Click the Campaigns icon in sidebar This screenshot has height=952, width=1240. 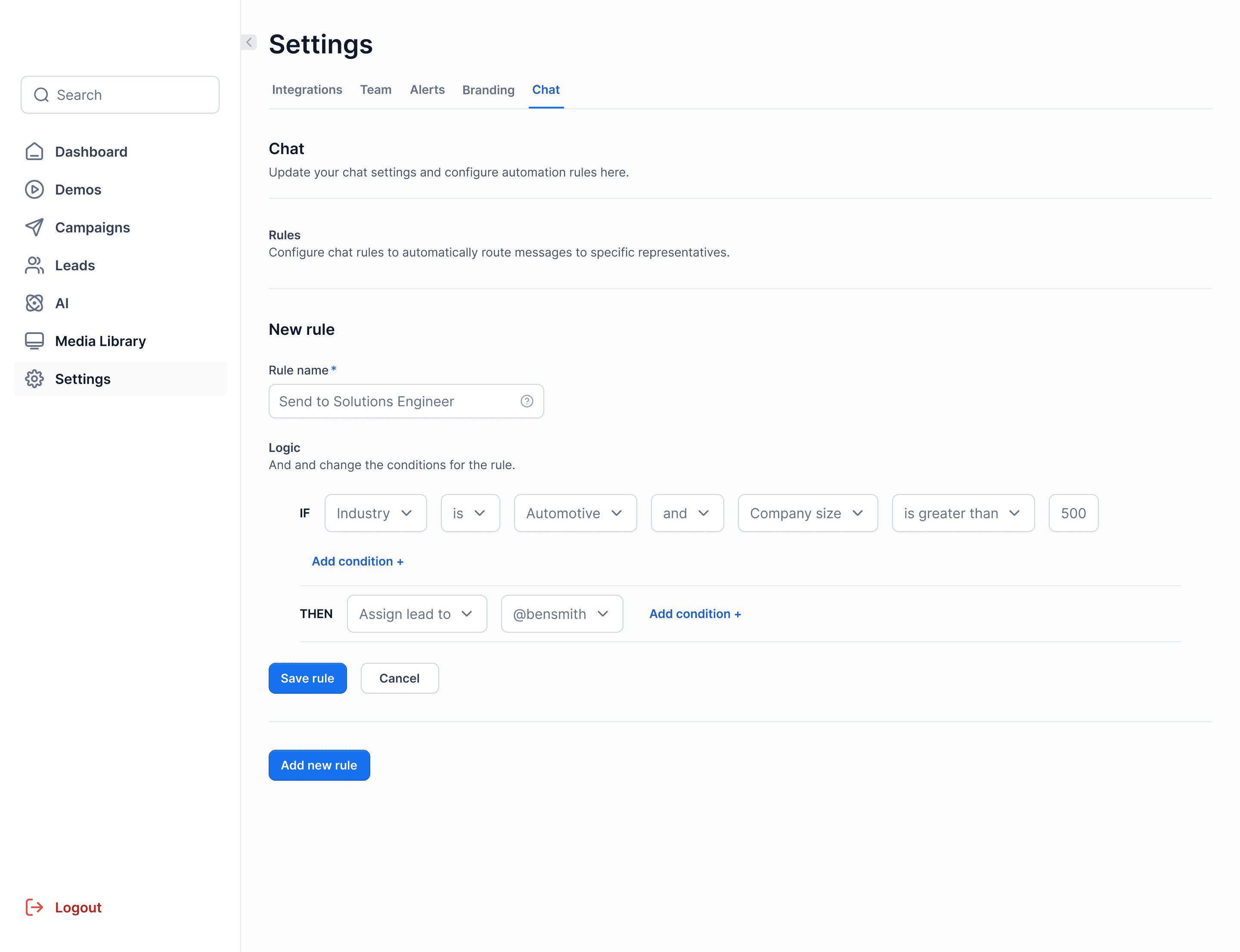pos(35,227)
